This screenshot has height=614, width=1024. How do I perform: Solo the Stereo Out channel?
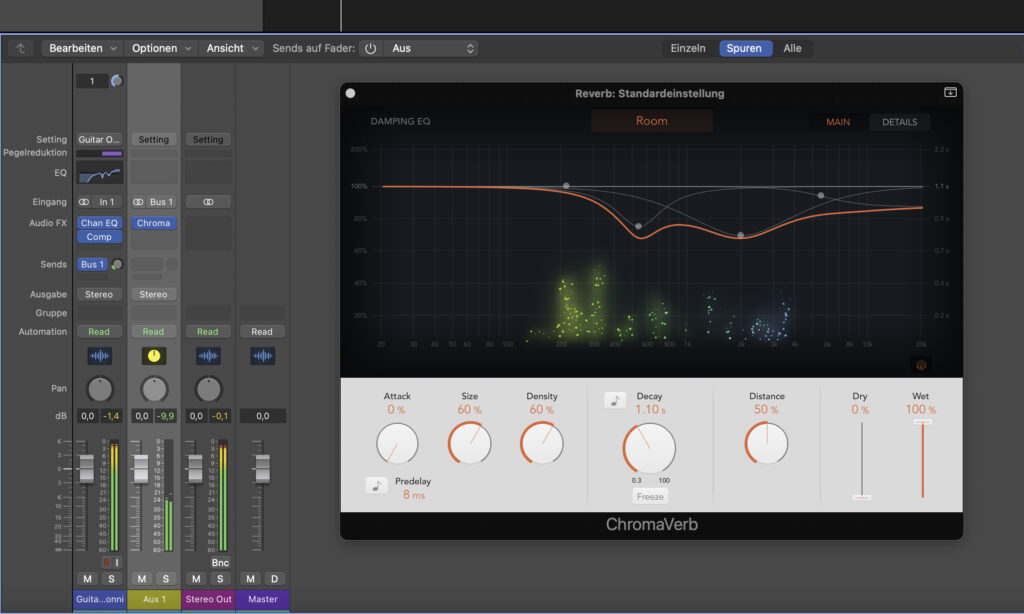tap(219, 579)
